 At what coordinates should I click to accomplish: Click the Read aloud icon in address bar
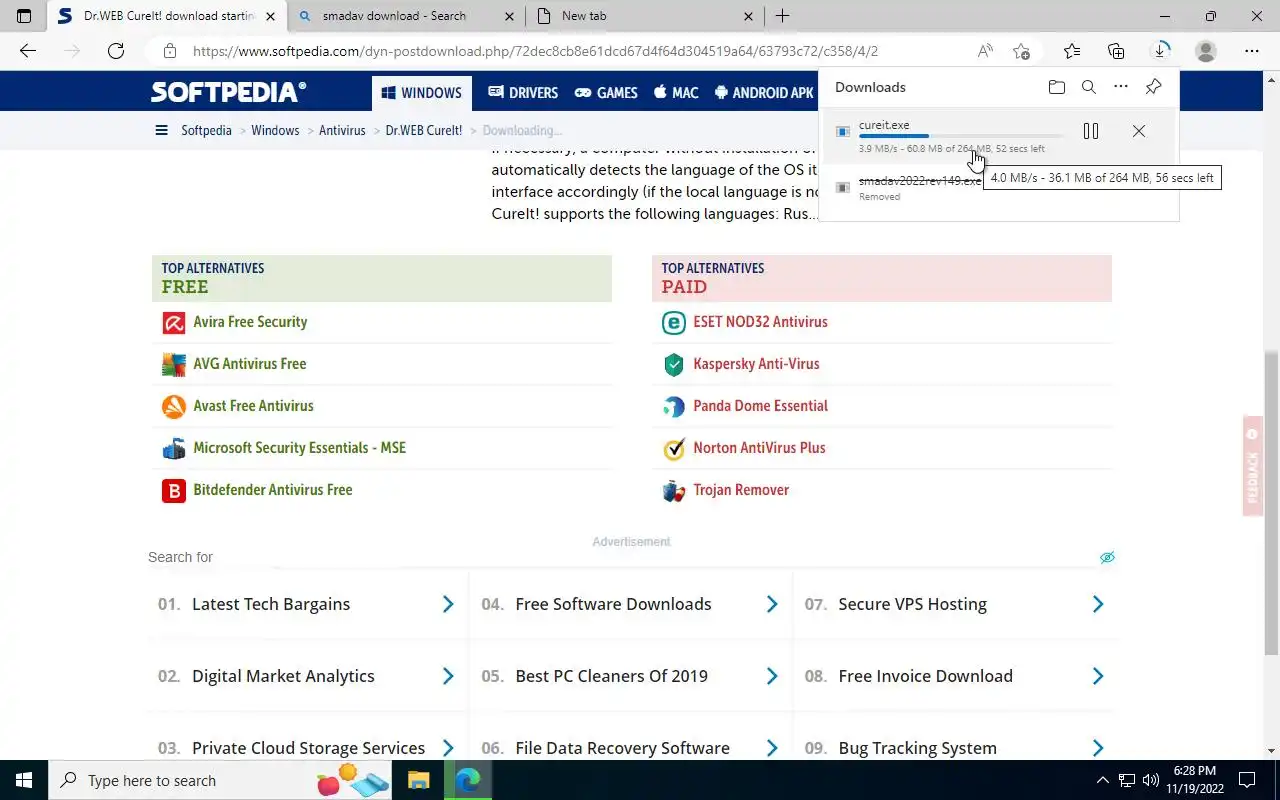click(985, 51)
